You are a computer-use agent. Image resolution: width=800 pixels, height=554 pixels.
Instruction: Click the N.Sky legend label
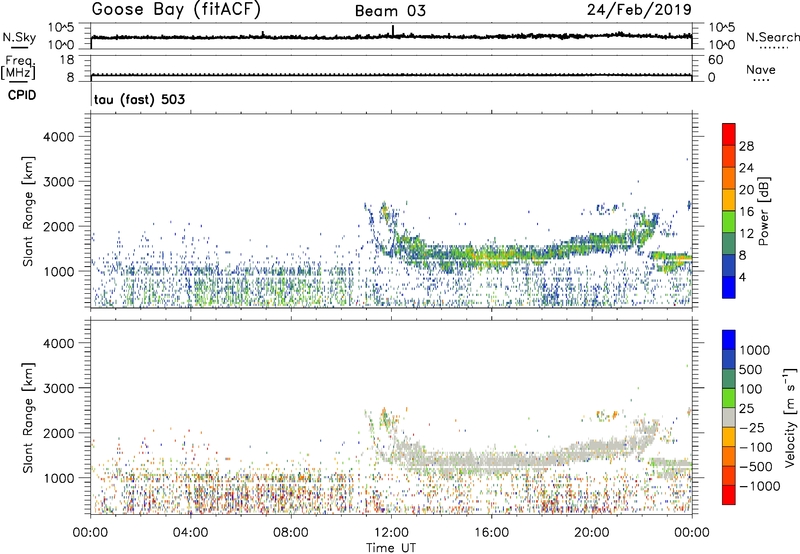19,37
